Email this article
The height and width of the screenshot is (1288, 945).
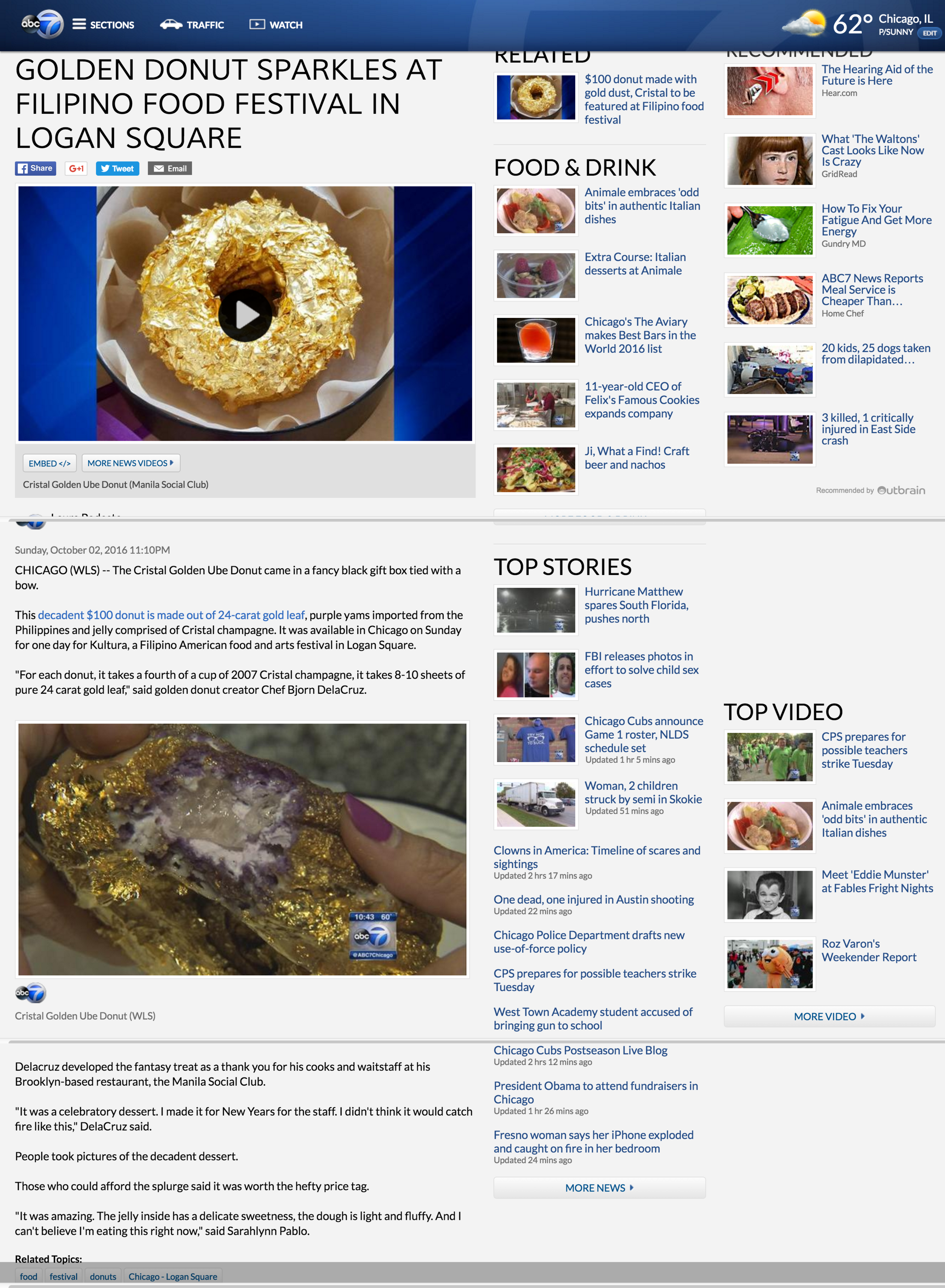pyautogui.click(x=170, y=168)
